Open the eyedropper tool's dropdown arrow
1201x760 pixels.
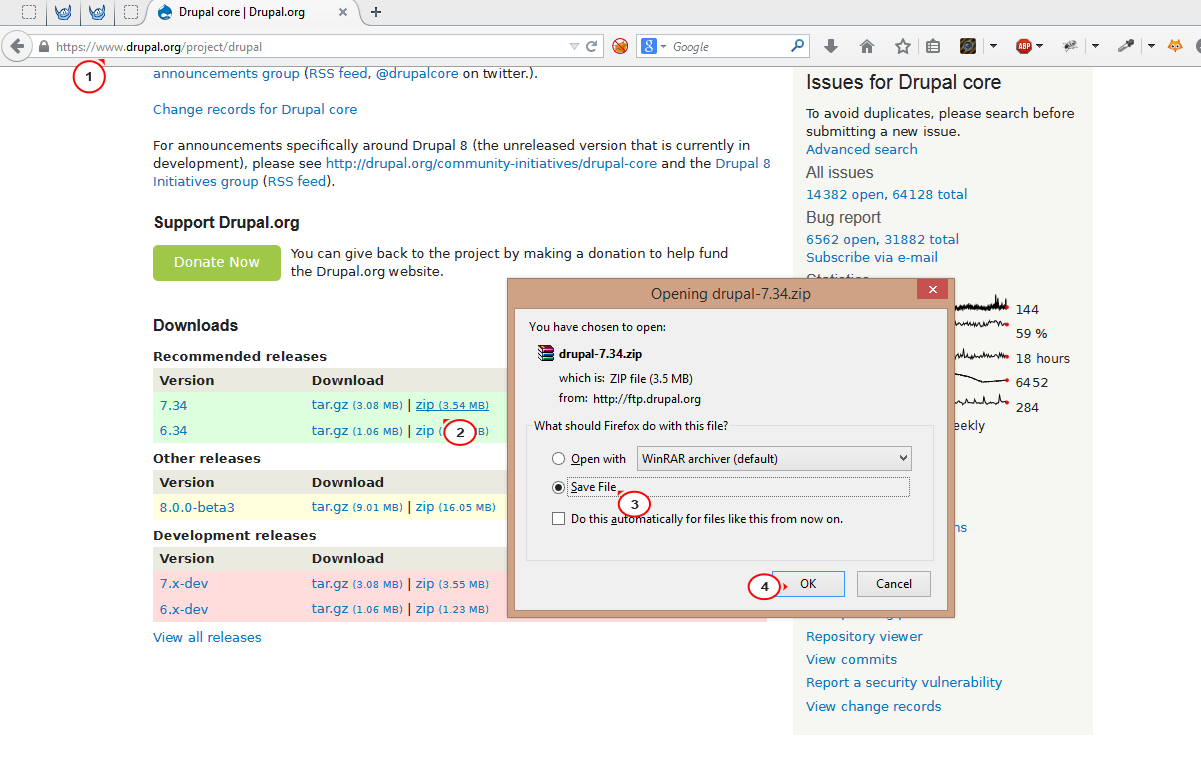(x=1151, y=46)
